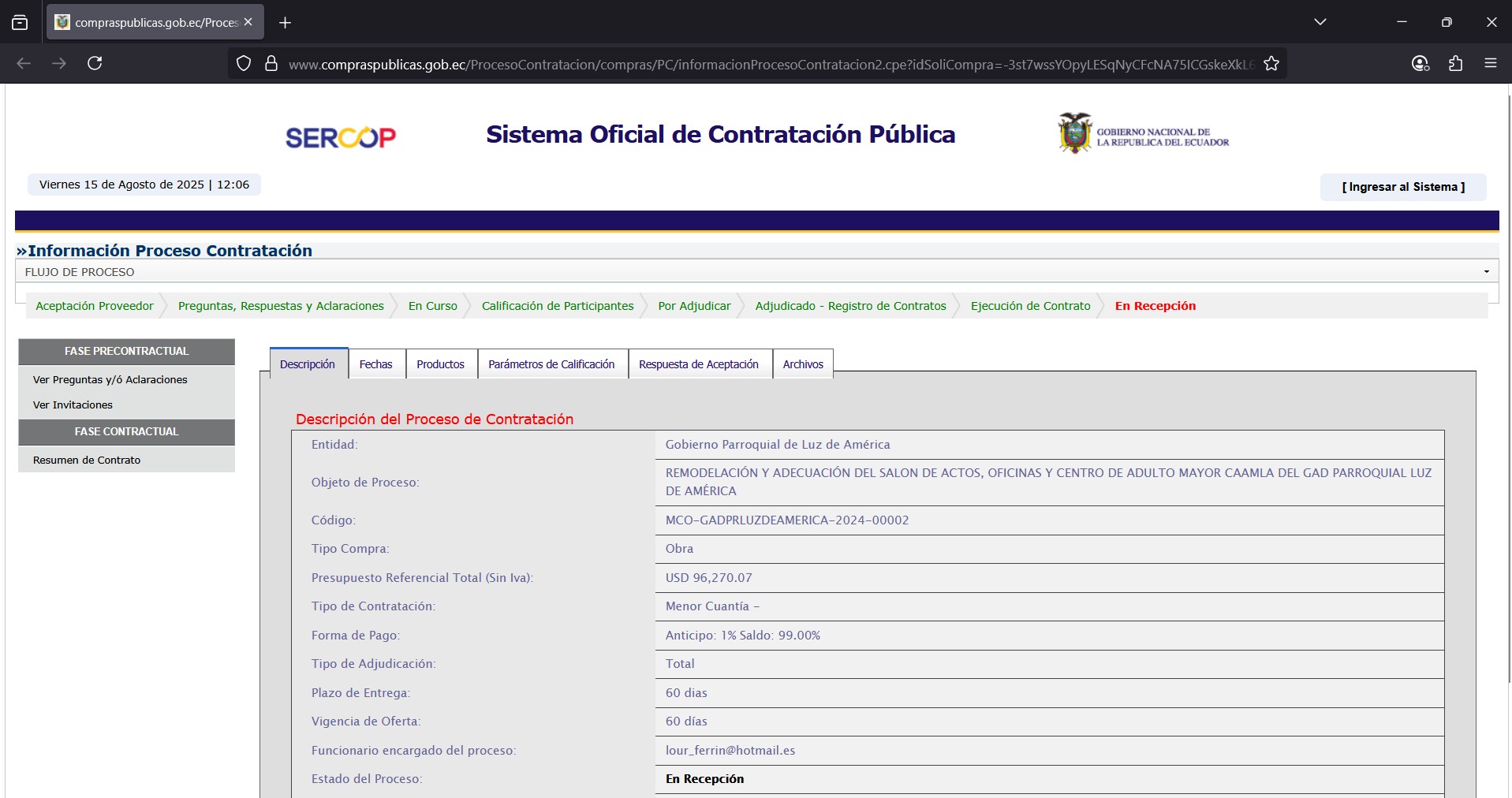Open Ver Preguntas y/ó Aclaraciones link
This screenshot has height=798, width=1512.
pos(110,379)
